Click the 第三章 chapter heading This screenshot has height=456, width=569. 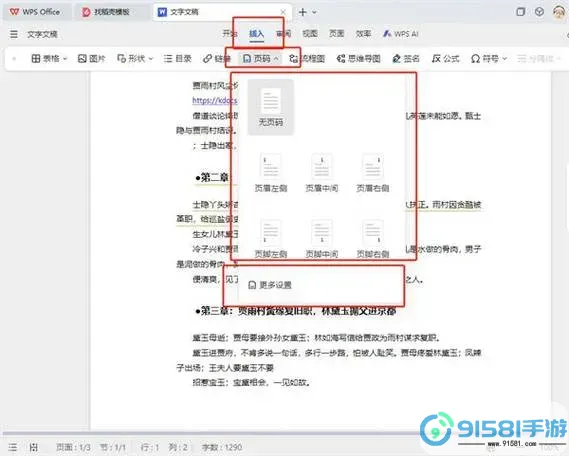295,311
